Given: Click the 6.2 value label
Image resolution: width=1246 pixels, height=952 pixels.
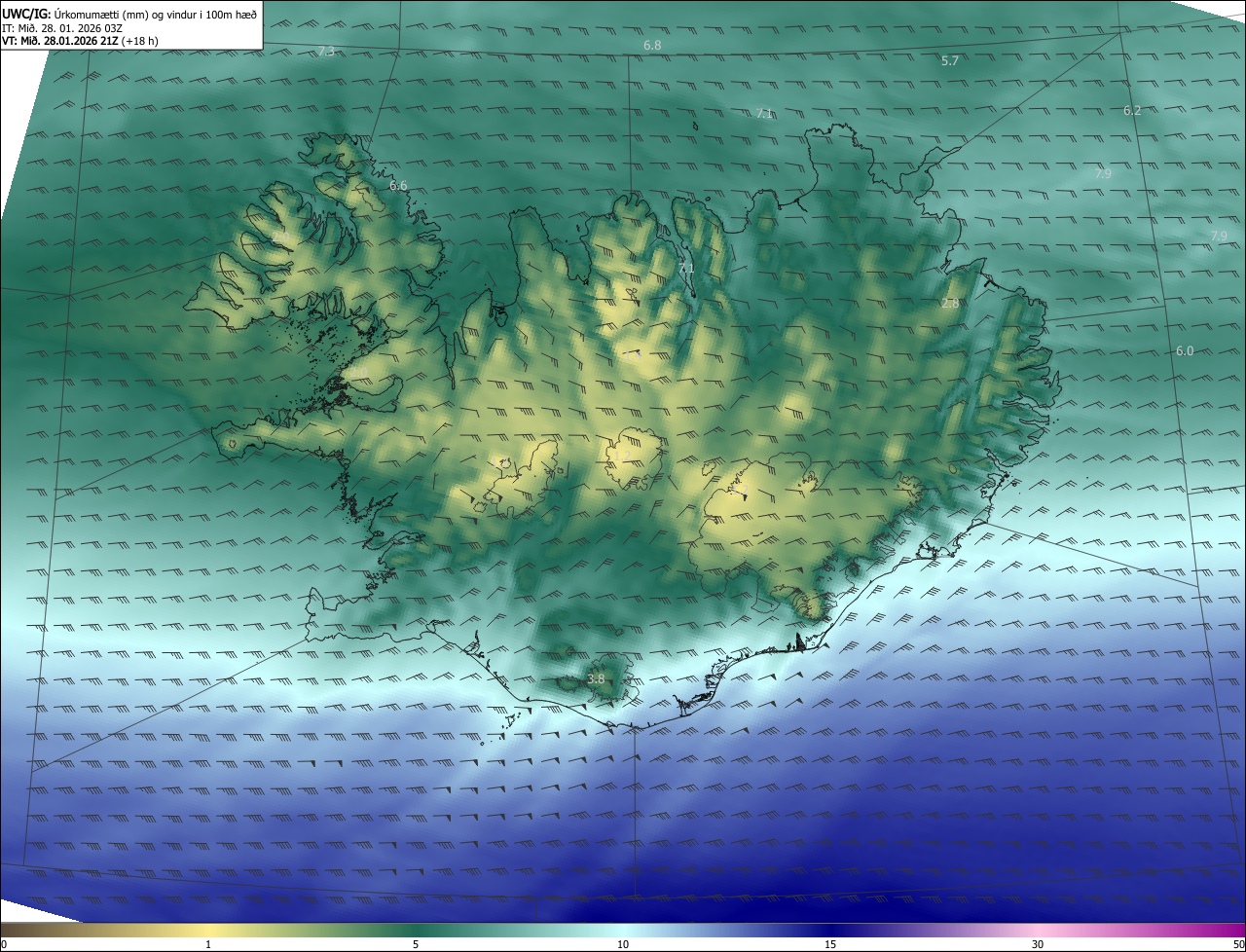Looking at the screenshot, I should (1131, 111).
